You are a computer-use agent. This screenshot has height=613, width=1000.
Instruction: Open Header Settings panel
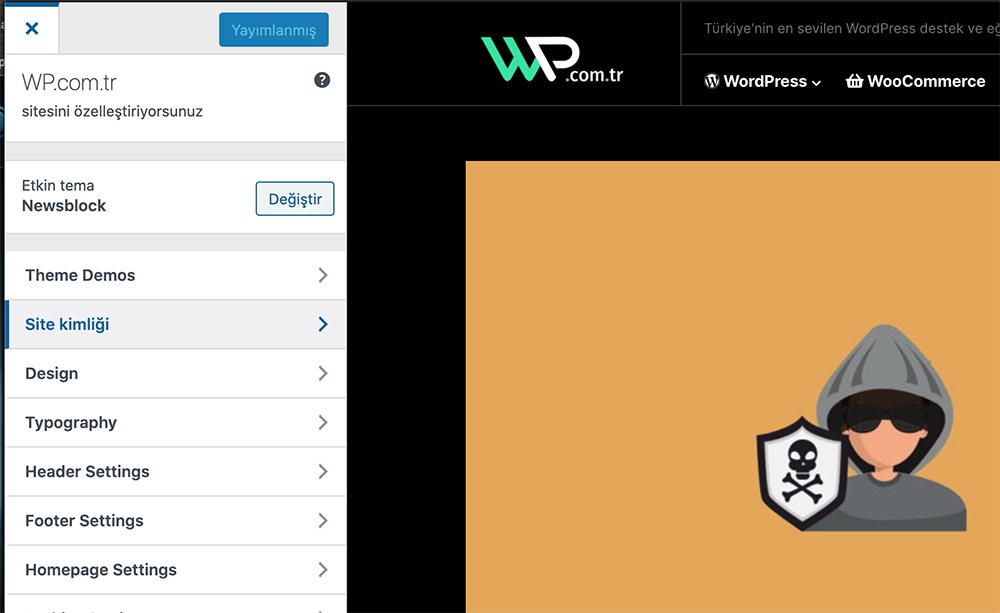click(176, 471)
